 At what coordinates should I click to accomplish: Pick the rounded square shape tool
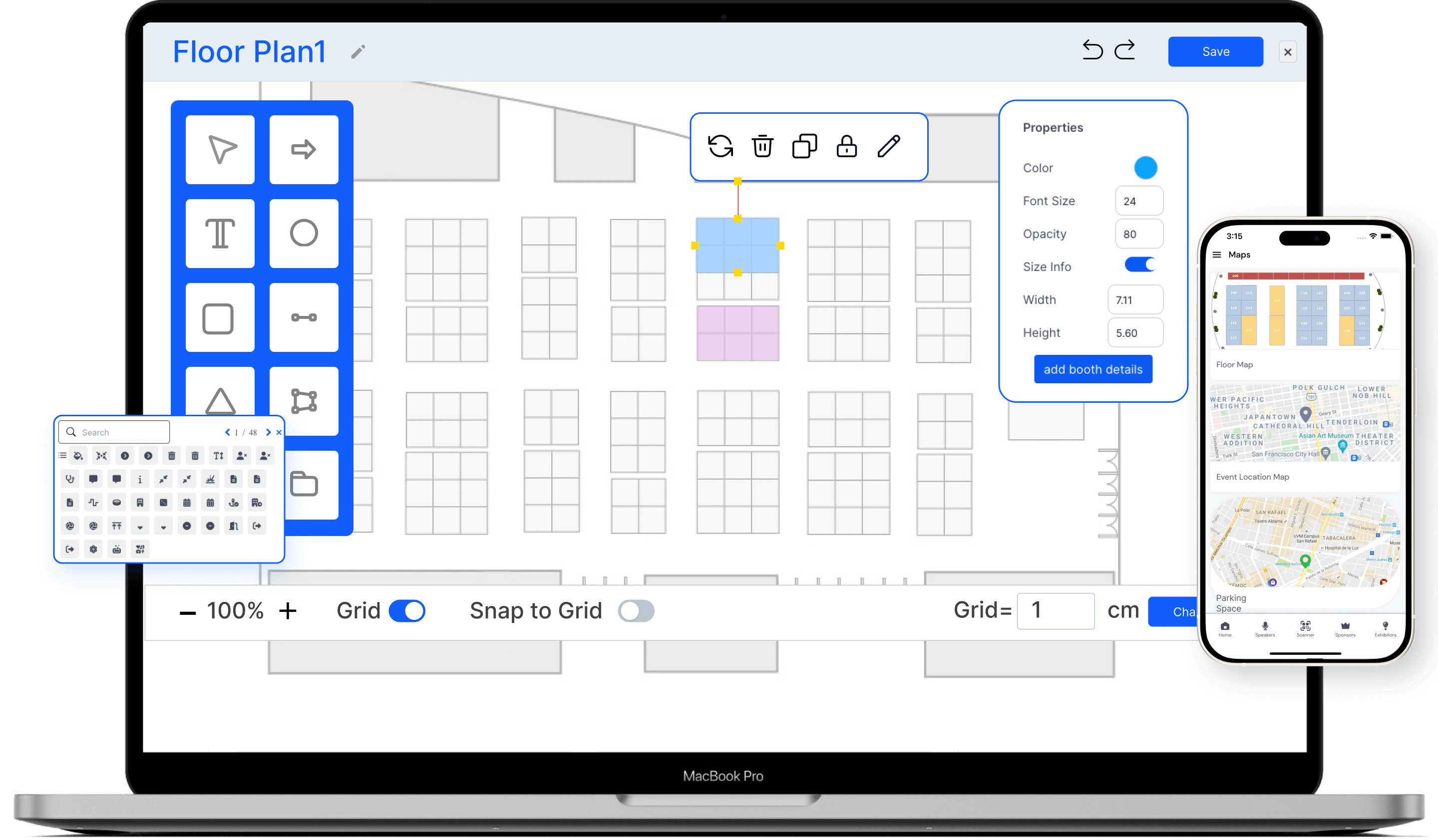pyautogui.click(x=220, y=317)
